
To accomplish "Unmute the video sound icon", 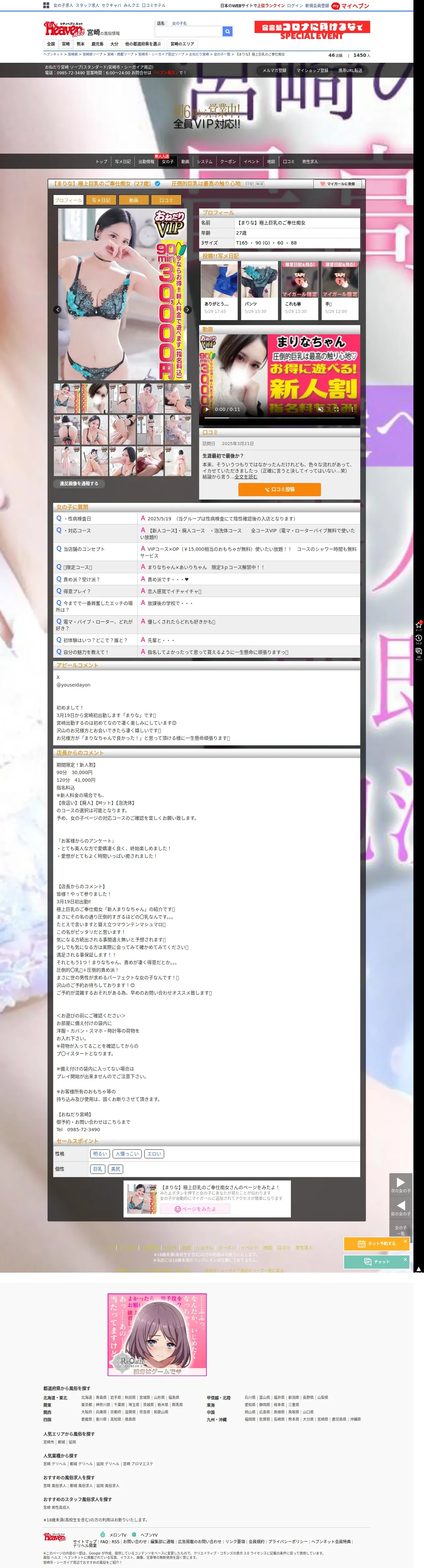I will (320, 409).
